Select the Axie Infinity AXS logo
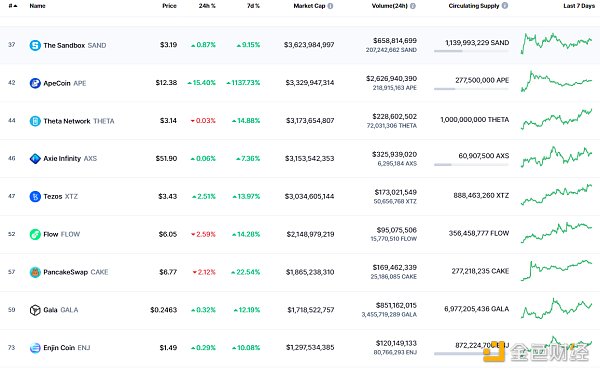 (x=35, y=159)
